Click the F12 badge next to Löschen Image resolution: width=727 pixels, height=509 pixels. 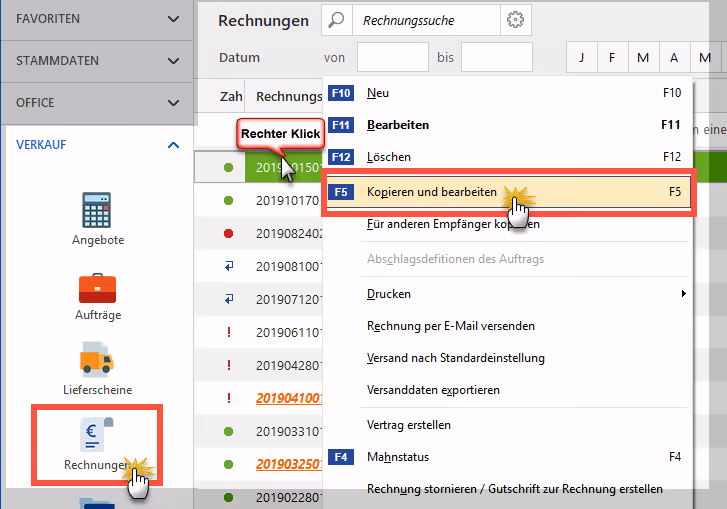[x=341, y=157]
